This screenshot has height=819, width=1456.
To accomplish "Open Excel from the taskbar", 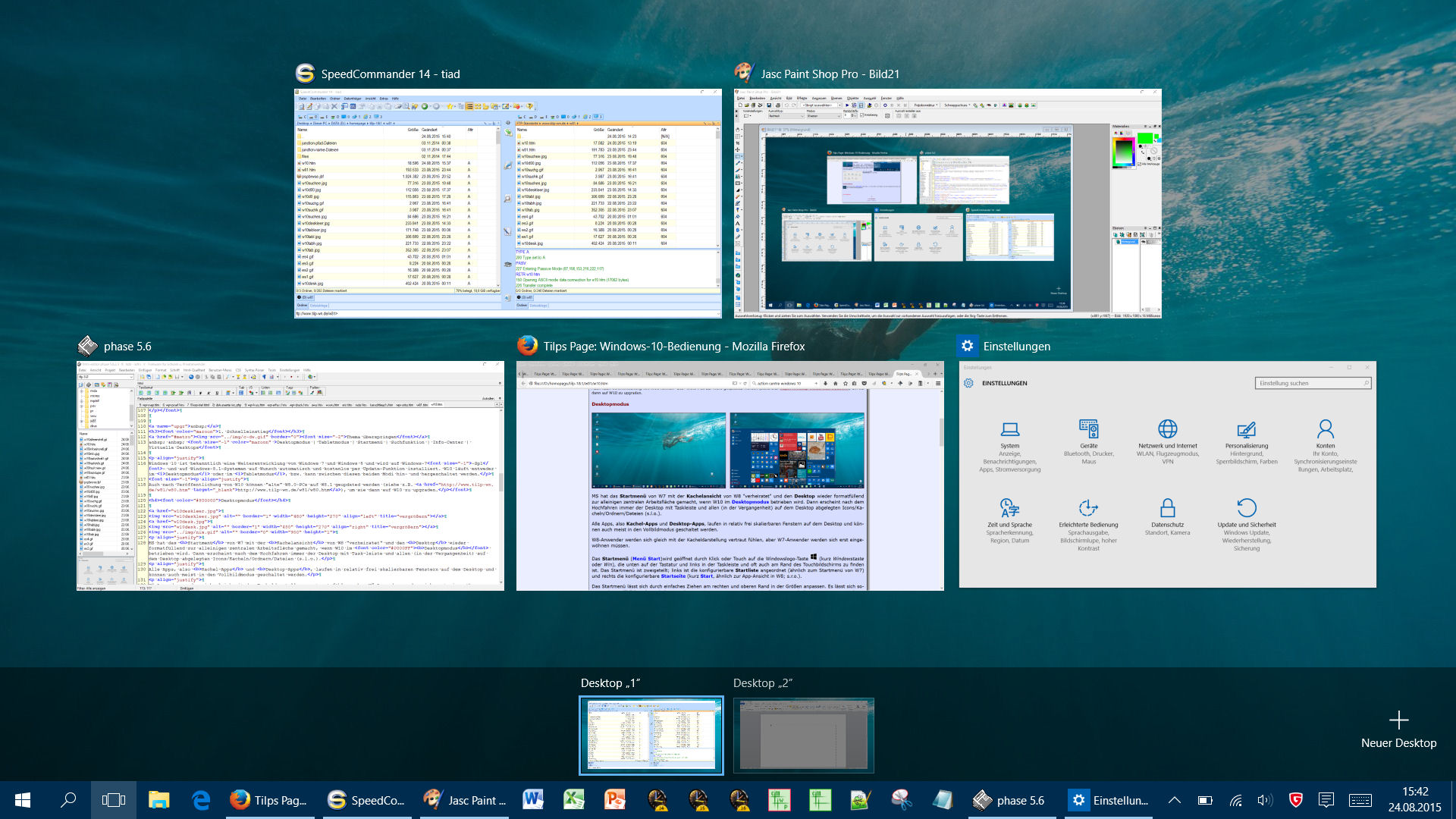I will pyautogui.click(x=573, y=800).
